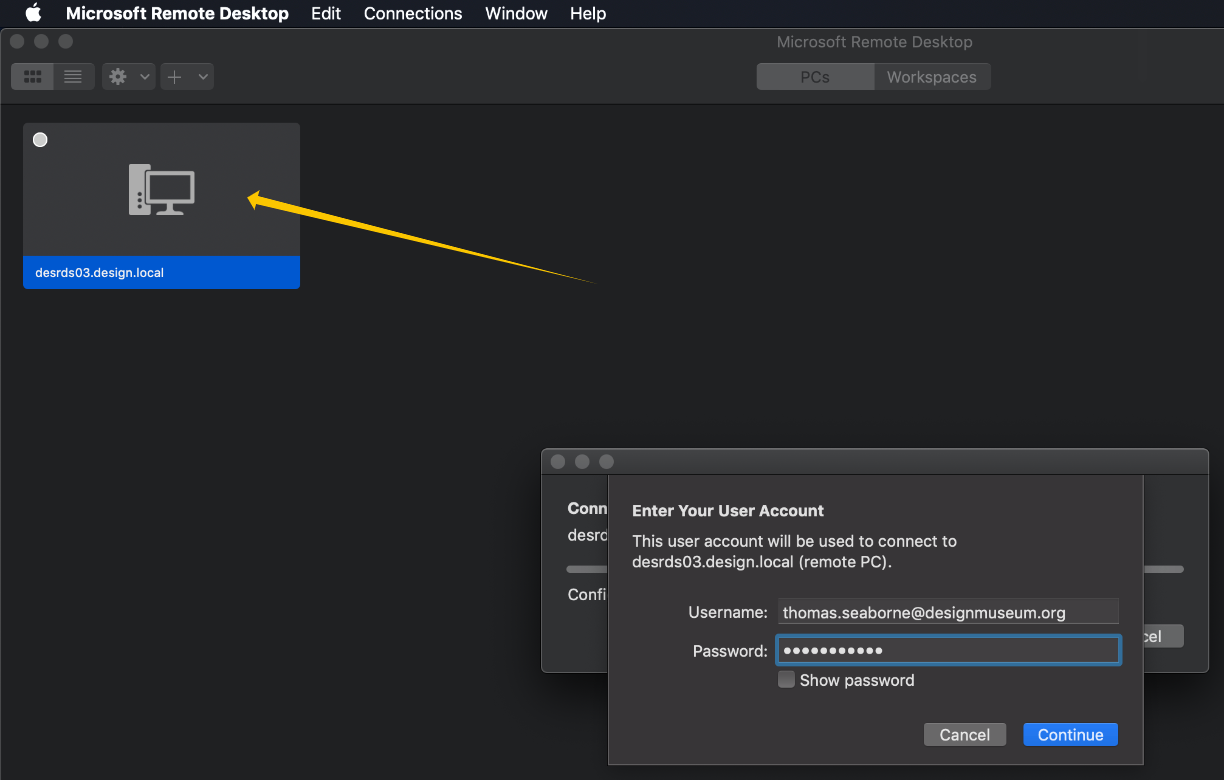Image resolution: width=1224 pixels, height=780 pixels.
Task: Click the status indicator on PC tile
Action: point(40,140)
